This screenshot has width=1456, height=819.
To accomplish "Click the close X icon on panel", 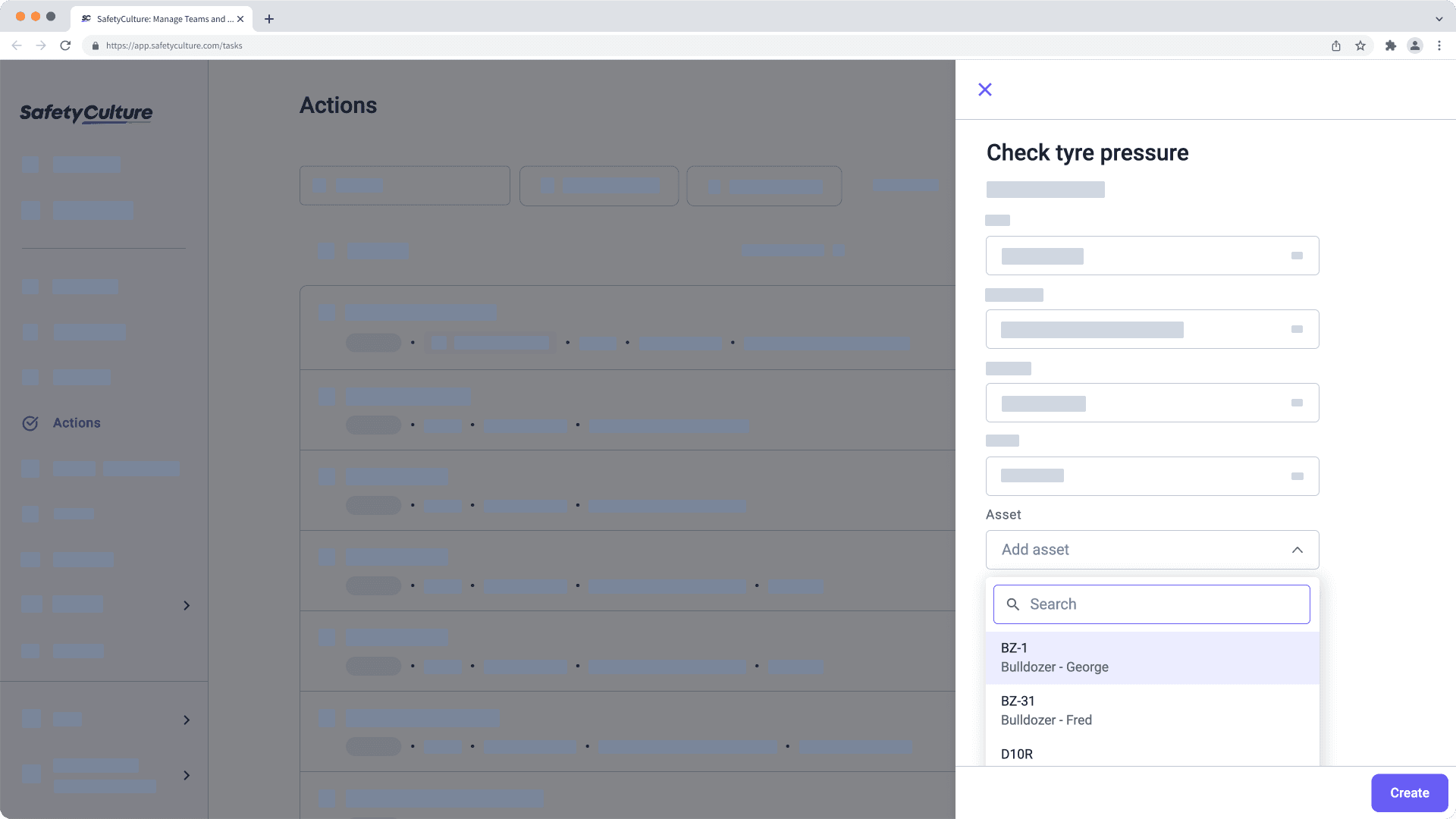I will coord(984,89).
